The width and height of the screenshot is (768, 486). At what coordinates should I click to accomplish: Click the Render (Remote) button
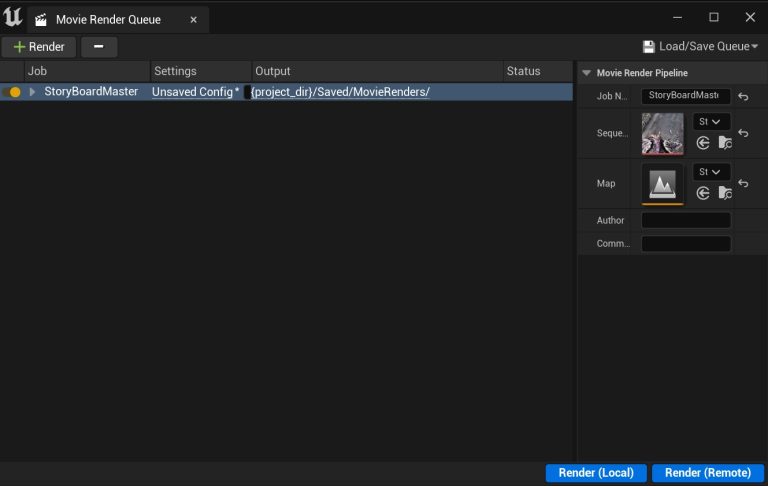click(x=708, y=473)
